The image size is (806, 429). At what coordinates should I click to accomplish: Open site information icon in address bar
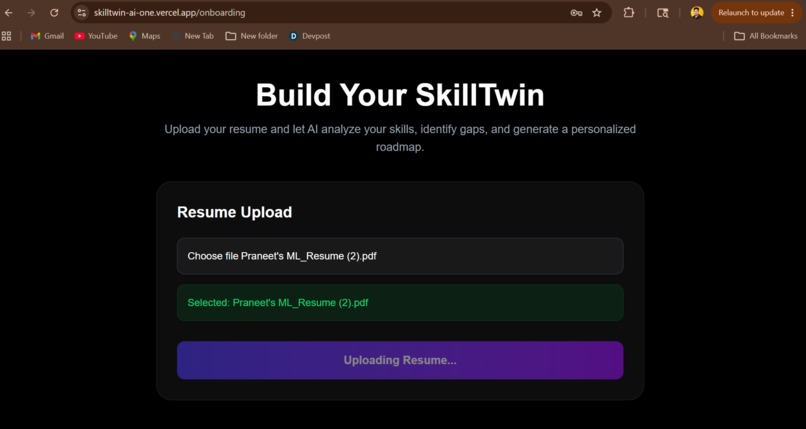(81, 13)
